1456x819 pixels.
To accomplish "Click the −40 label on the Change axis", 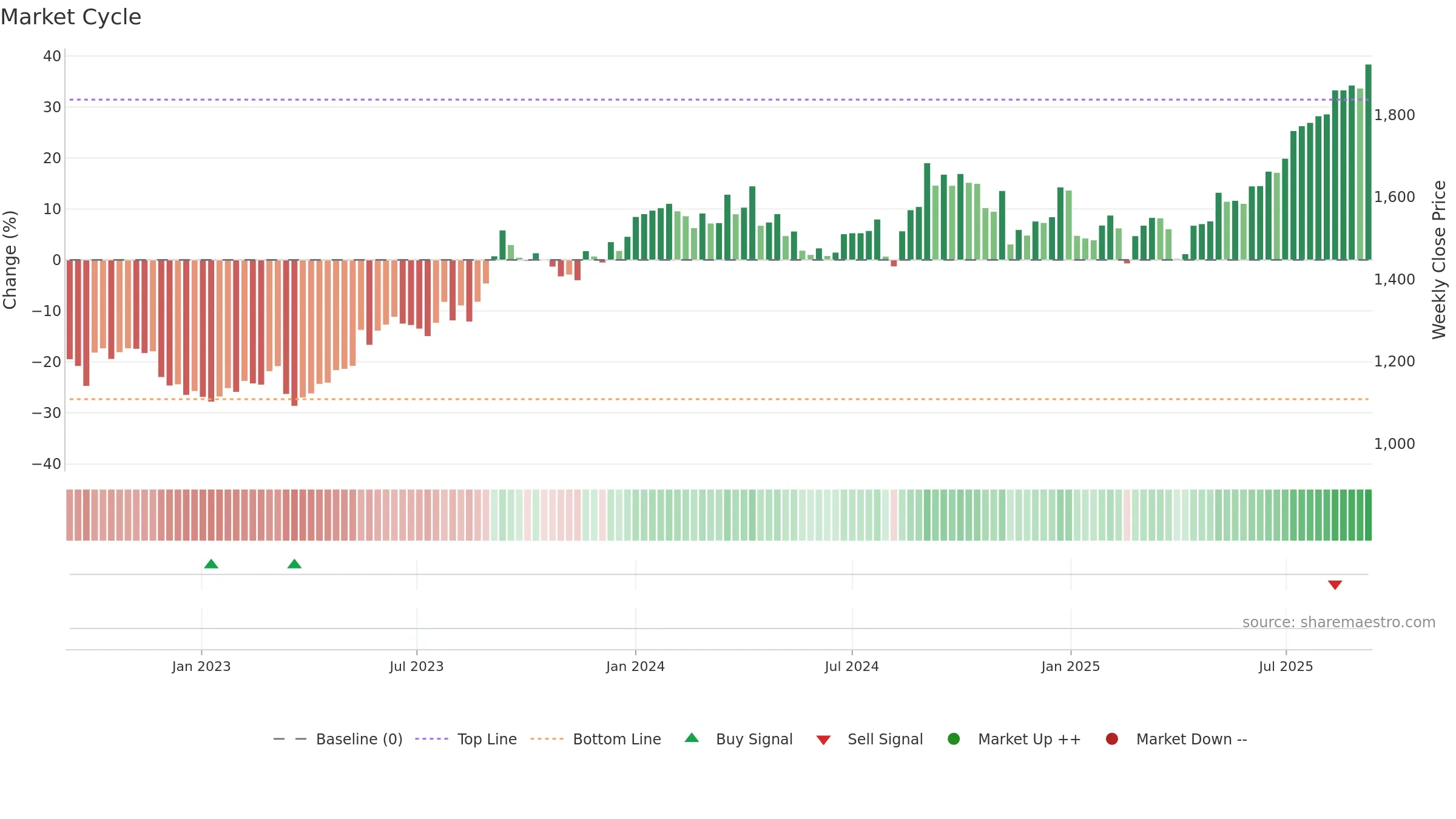I will [x=47, y=464].
